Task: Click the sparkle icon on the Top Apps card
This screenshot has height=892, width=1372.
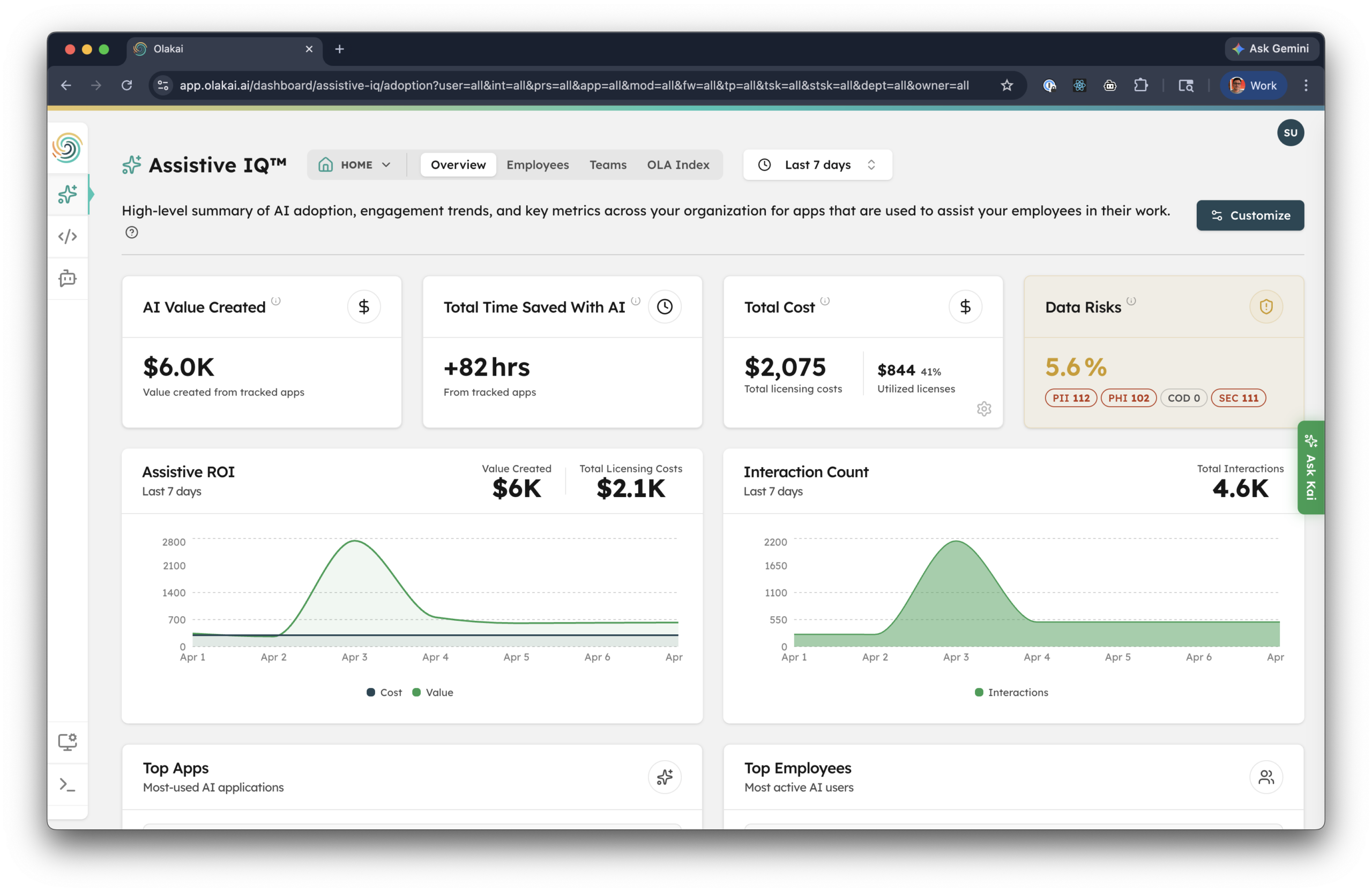Action: point(664,777)
